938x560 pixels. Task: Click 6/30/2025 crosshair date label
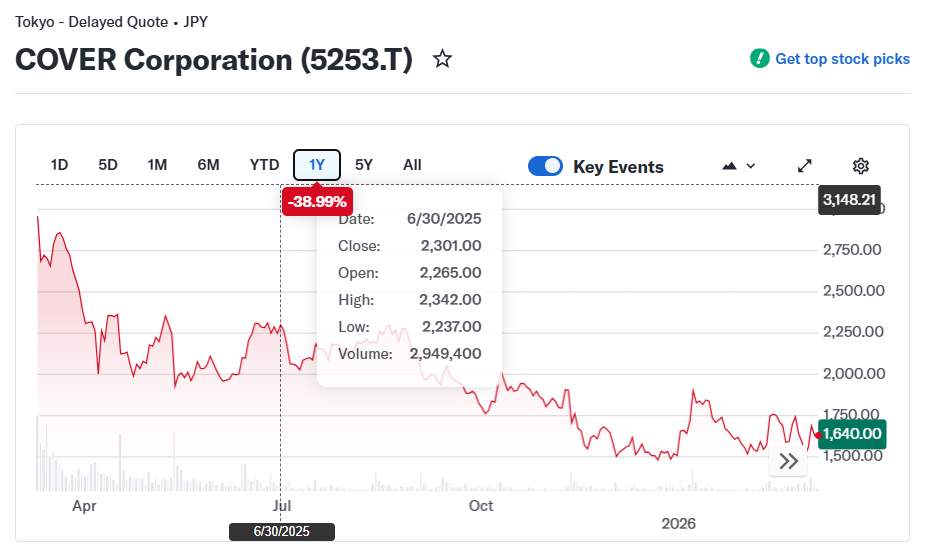click(x=282, y=531)
